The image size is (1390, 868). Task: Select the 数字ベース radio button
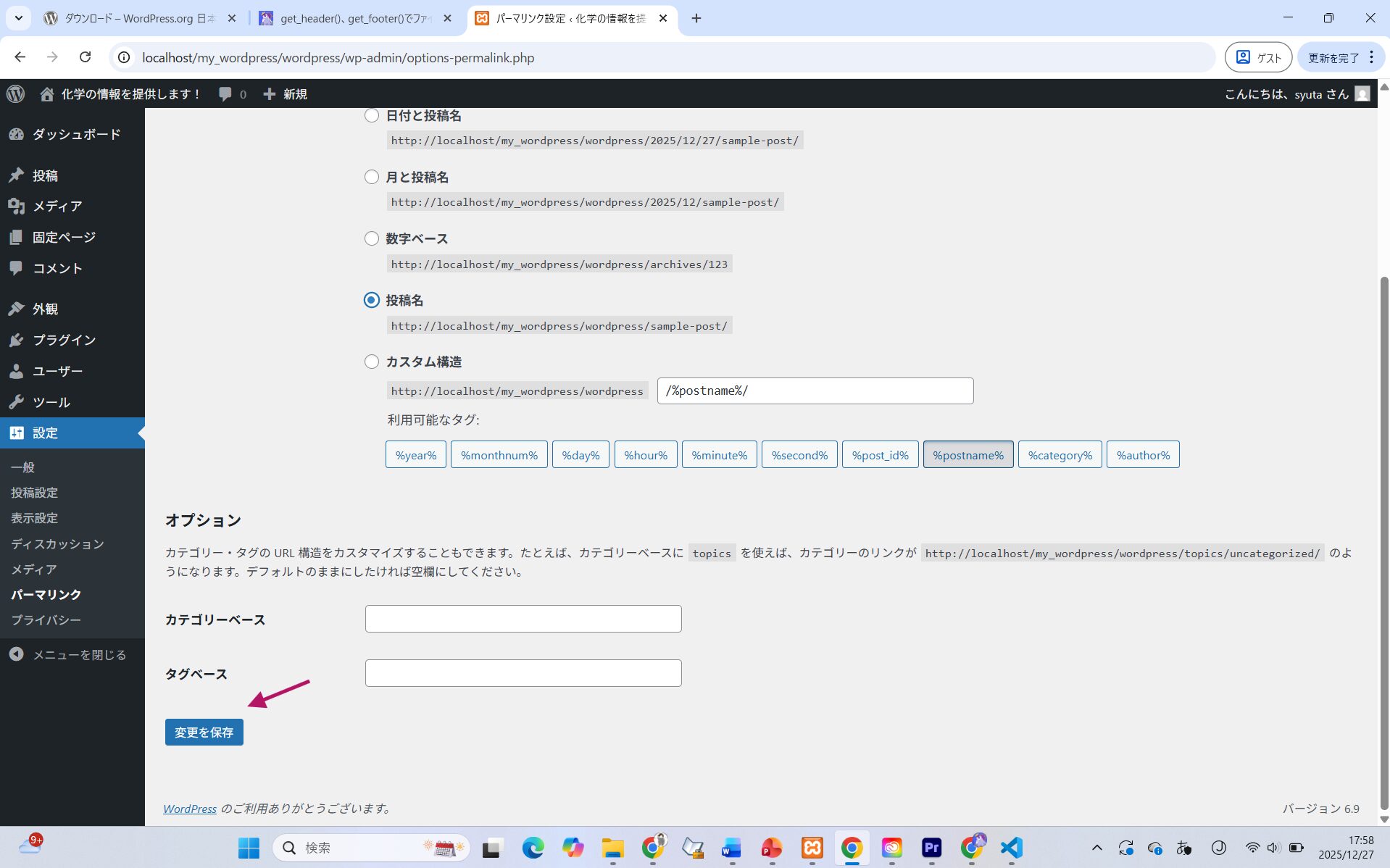click(x=372, y=238)
